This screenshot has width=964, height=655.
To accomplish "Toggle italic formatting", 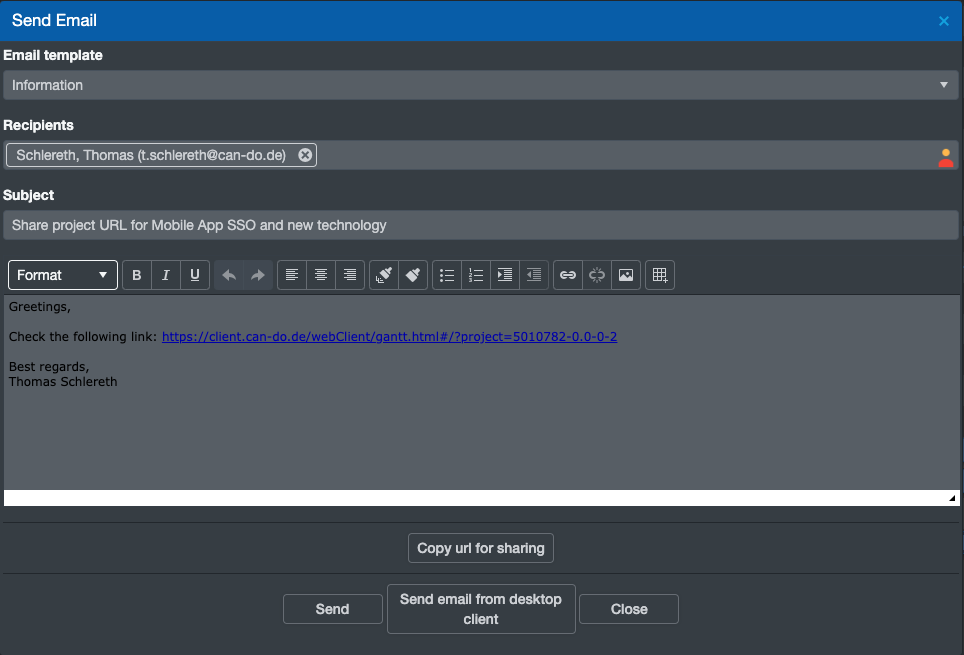I will point(165,275).
